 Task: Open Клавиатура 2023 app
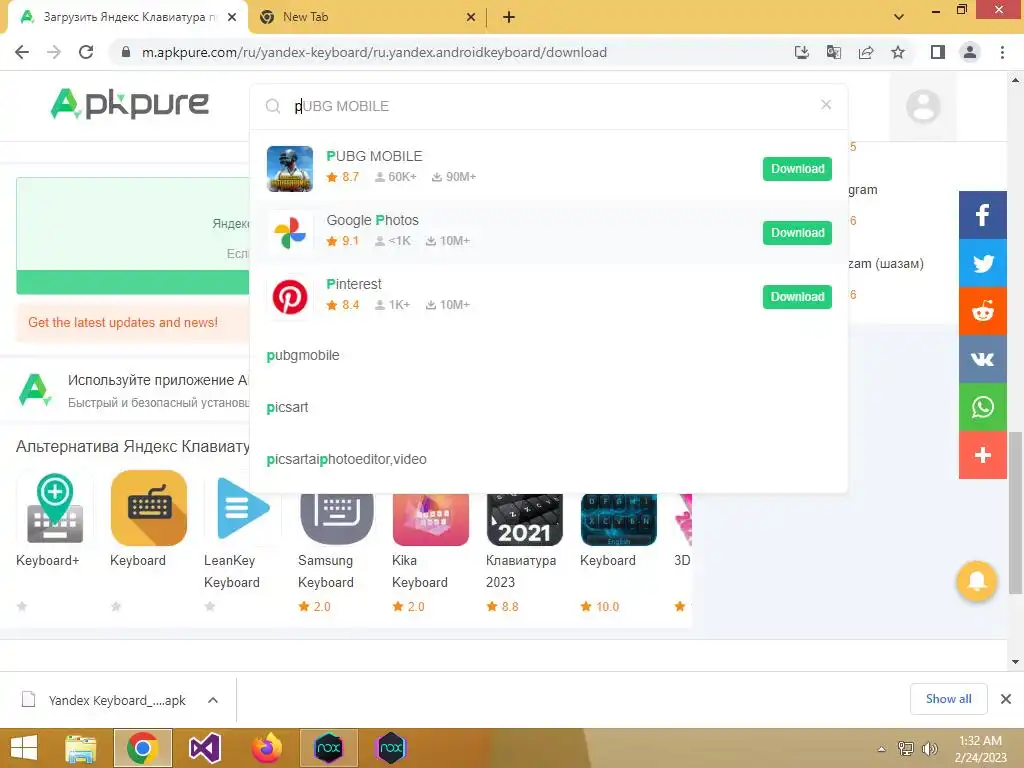point(525,520)
